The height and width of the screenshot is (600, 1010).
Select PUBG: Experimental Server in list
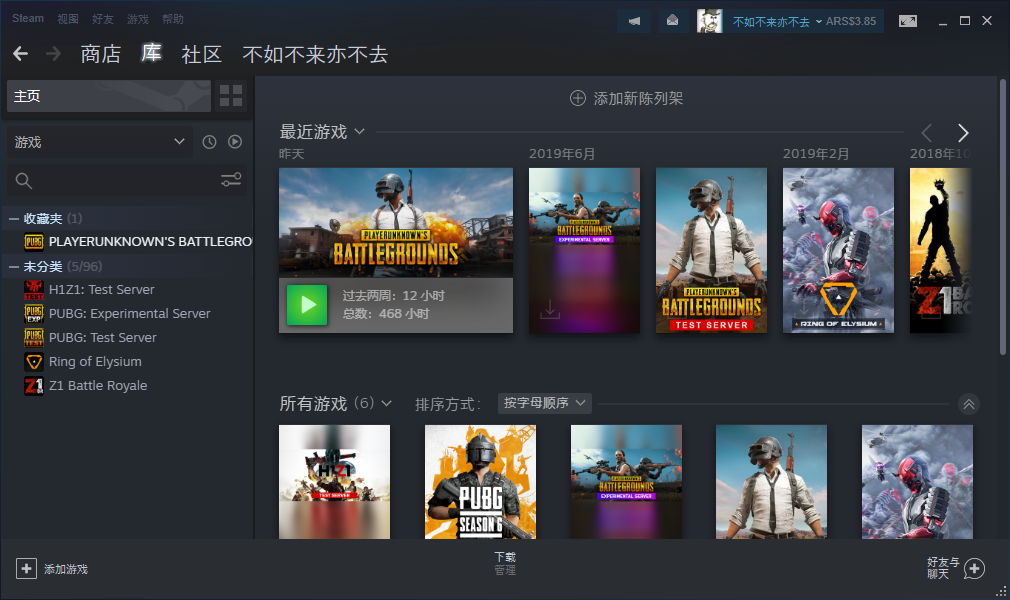coord(128,313)
